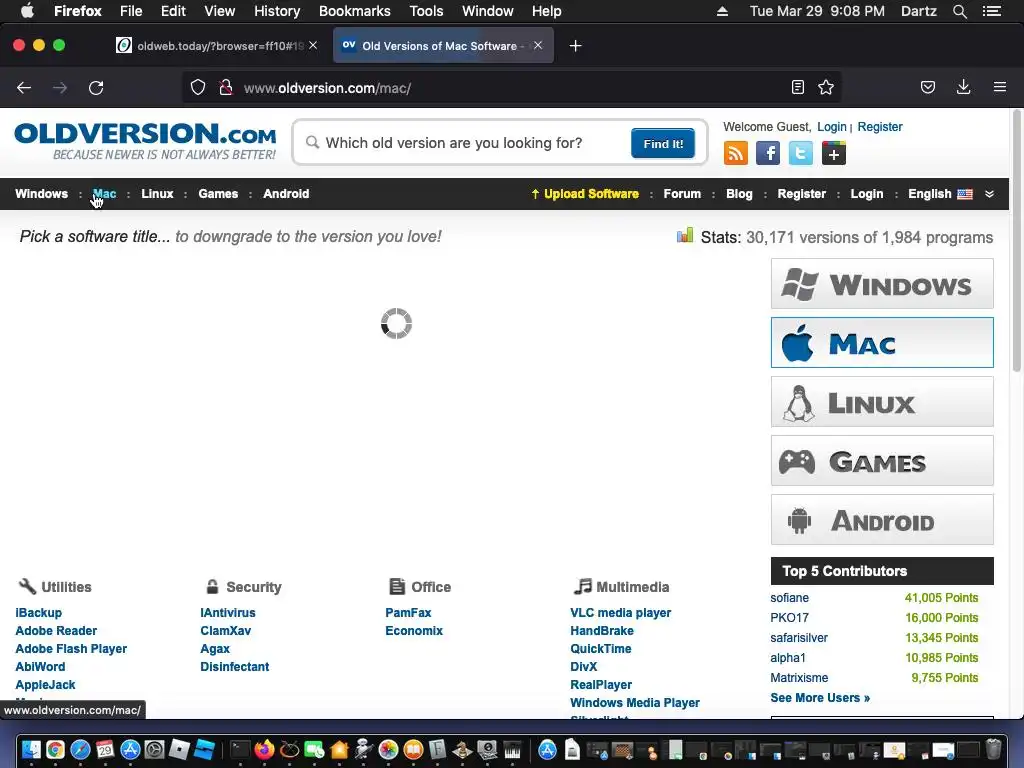Click the Find It! button
Viewport: 1024px width, 768px height.
(x=663, y=144)
